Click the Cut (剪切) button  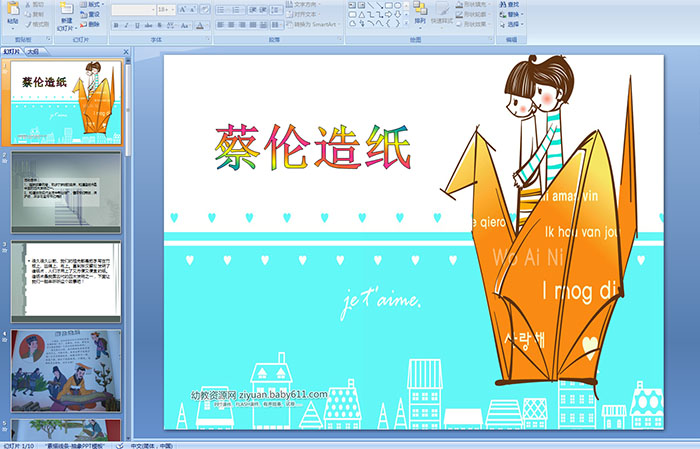(x=34, y=4)
